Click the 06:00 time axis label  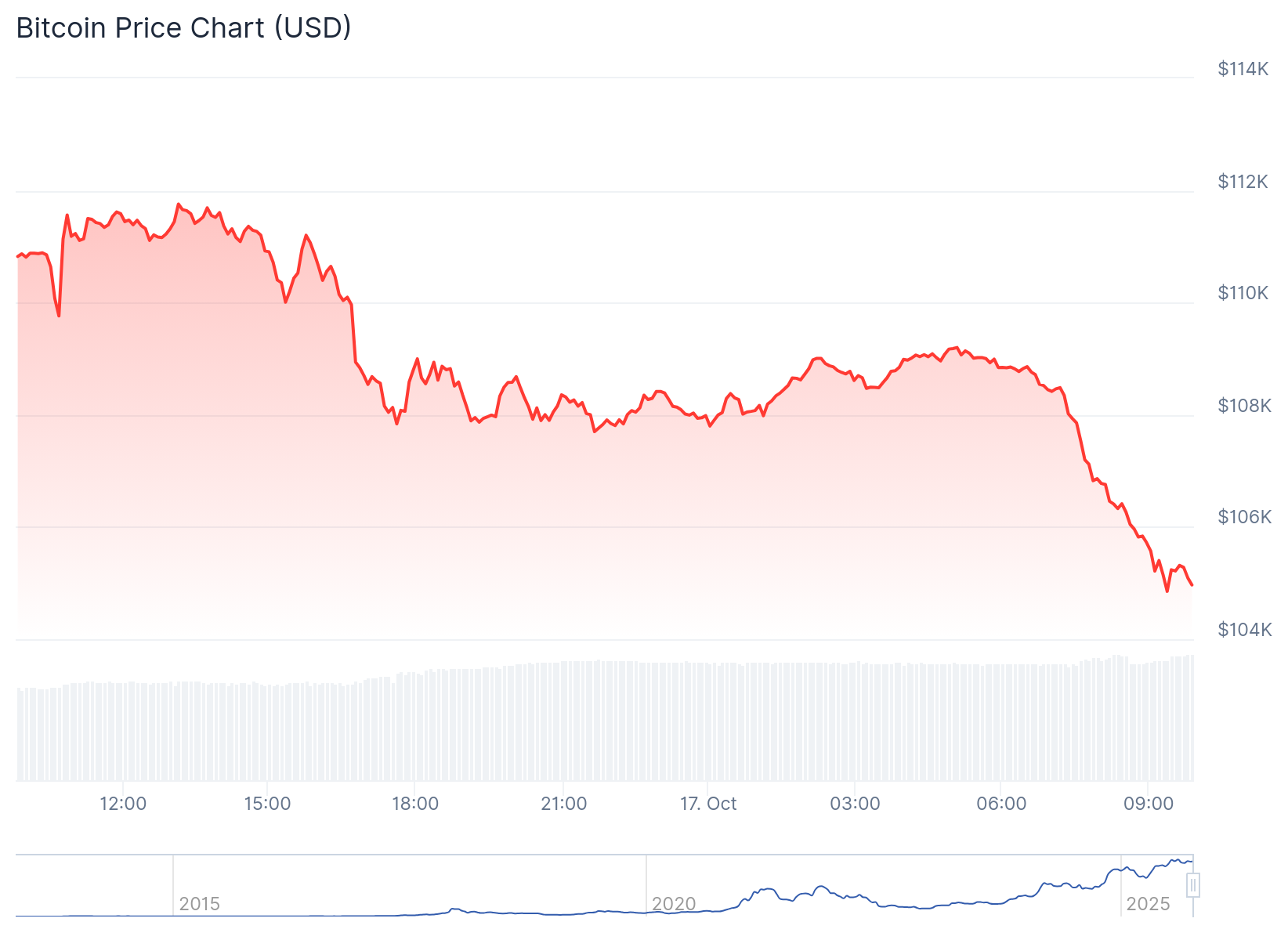tap(1001, 804)
